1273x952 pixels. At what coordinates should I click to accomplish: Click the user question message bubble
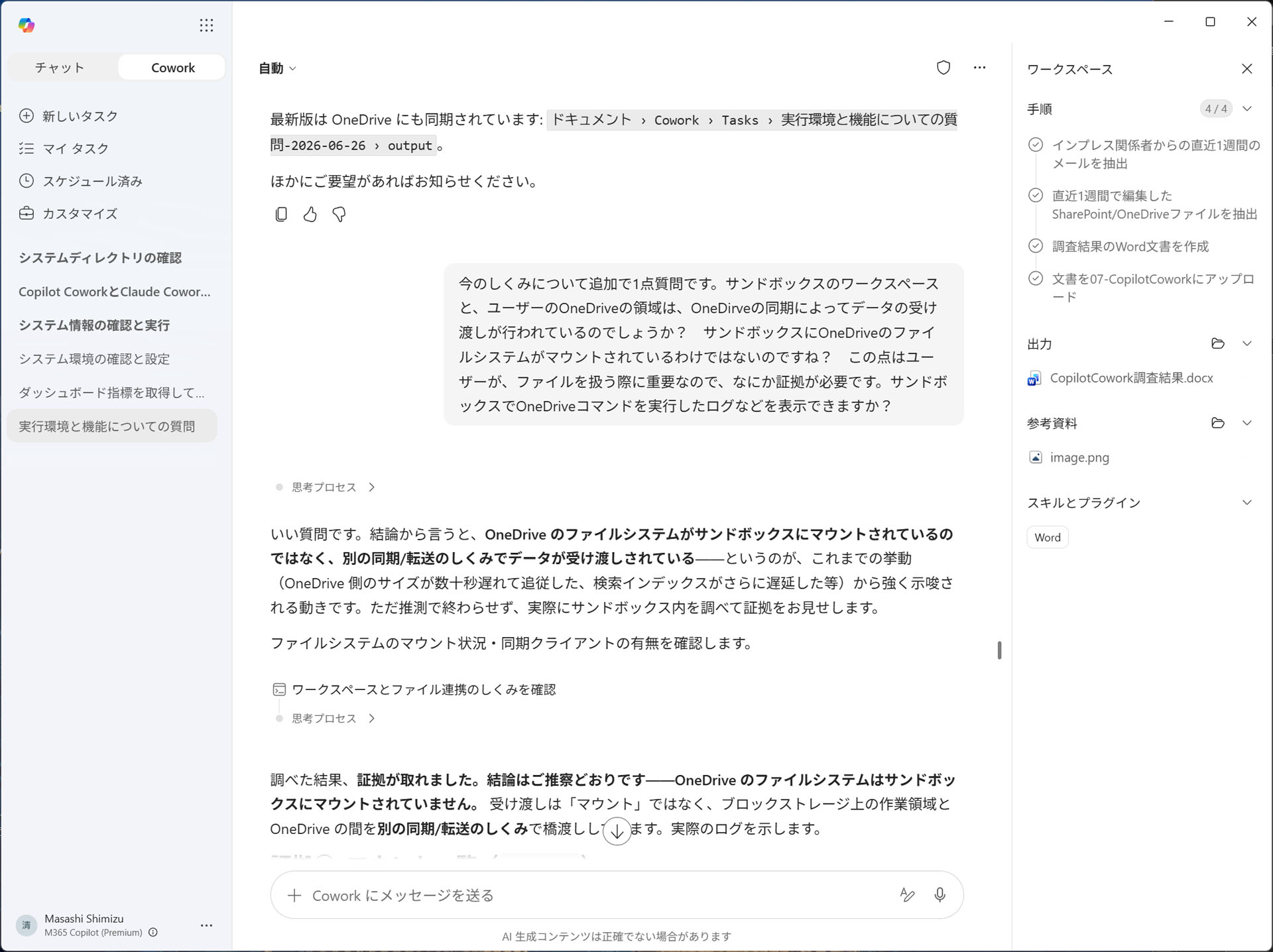click(703, 345)
